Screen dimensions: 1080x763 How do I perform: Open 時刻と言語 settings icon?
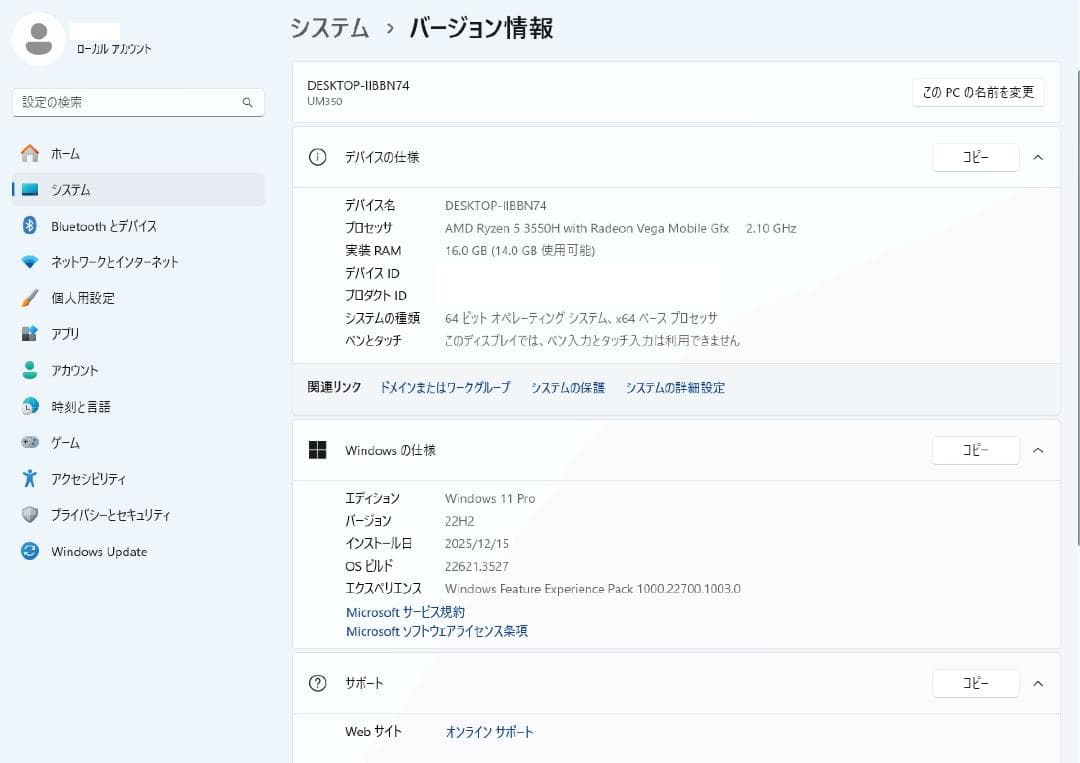(x=31, y=406)
